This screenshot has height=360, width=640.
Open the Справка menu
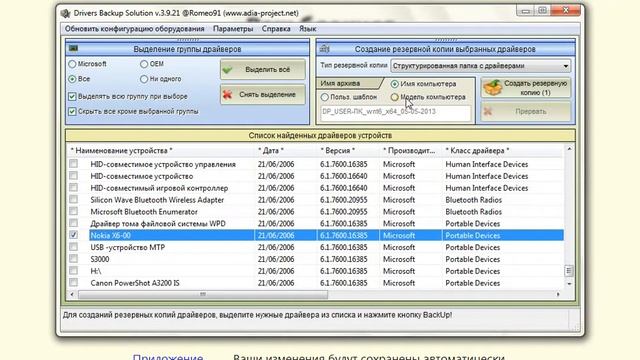click(x=276, y=29)
